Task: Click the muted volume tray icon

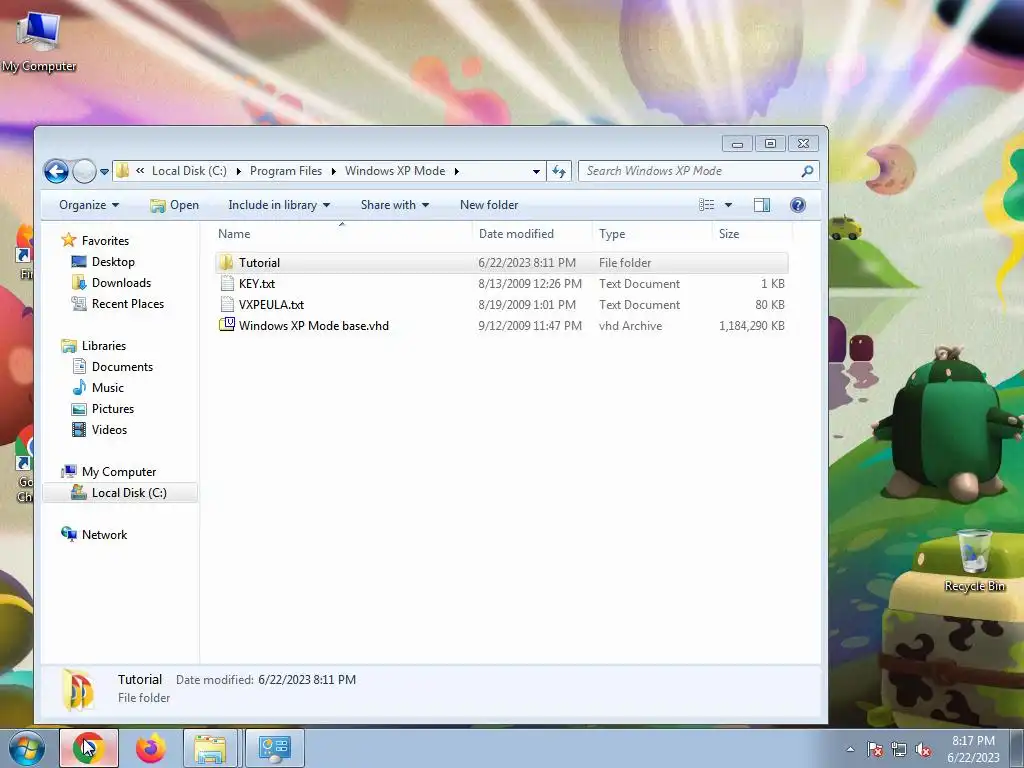Action: pyautogui.click(x=923, y=750)
